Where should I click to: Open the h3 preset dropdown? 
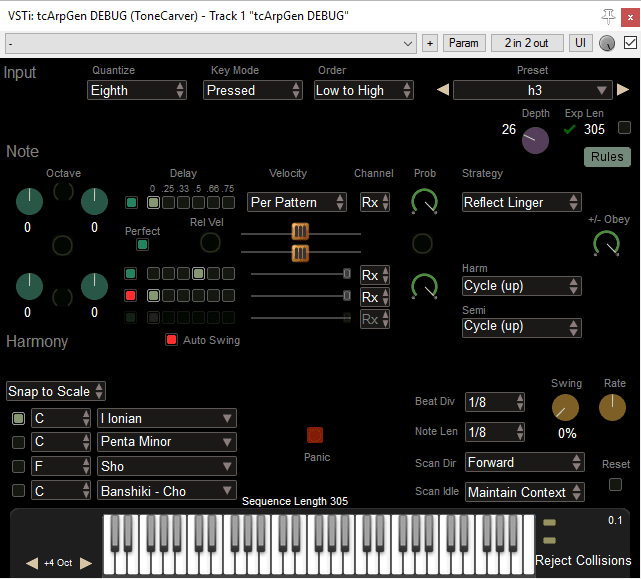point(533,90)
